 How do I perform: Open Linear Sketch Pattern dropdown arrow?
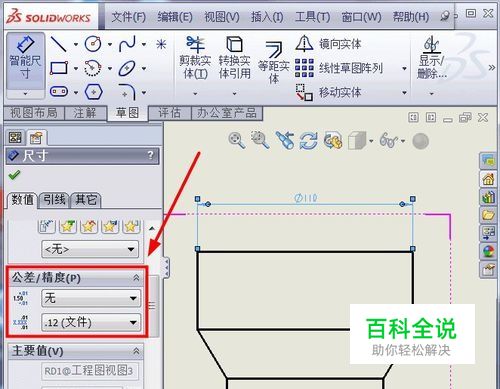coord(404,69)
